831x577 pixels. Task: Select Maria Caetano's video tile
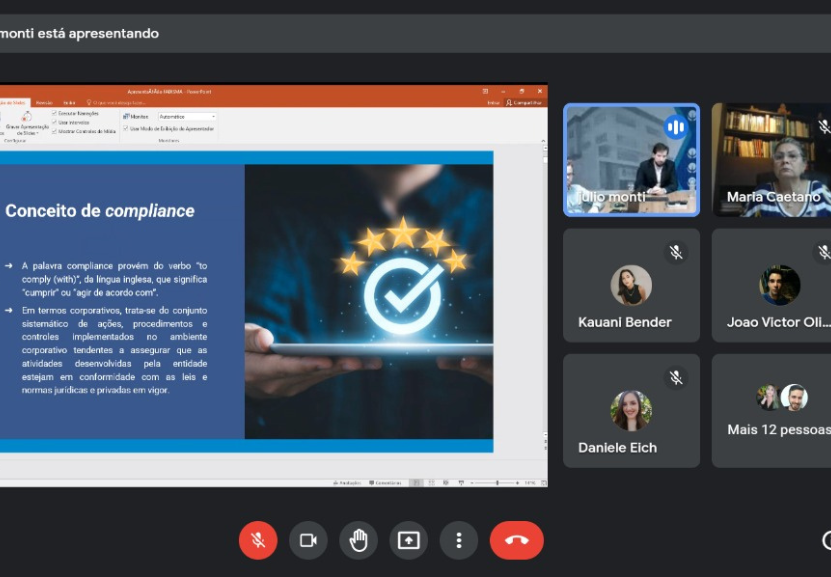(x=772, y=160)
